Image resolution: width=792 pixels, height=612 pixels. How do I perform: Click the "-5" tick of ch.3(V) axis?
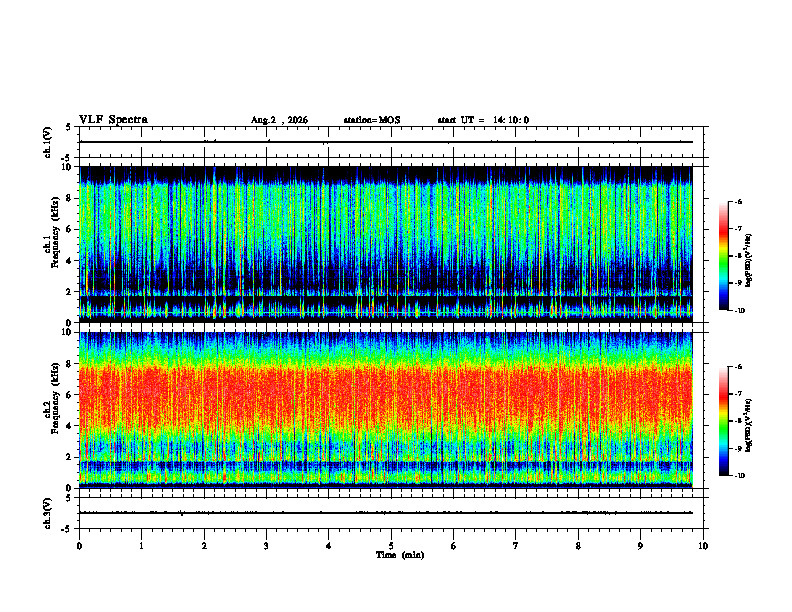[x=67, y=529]
